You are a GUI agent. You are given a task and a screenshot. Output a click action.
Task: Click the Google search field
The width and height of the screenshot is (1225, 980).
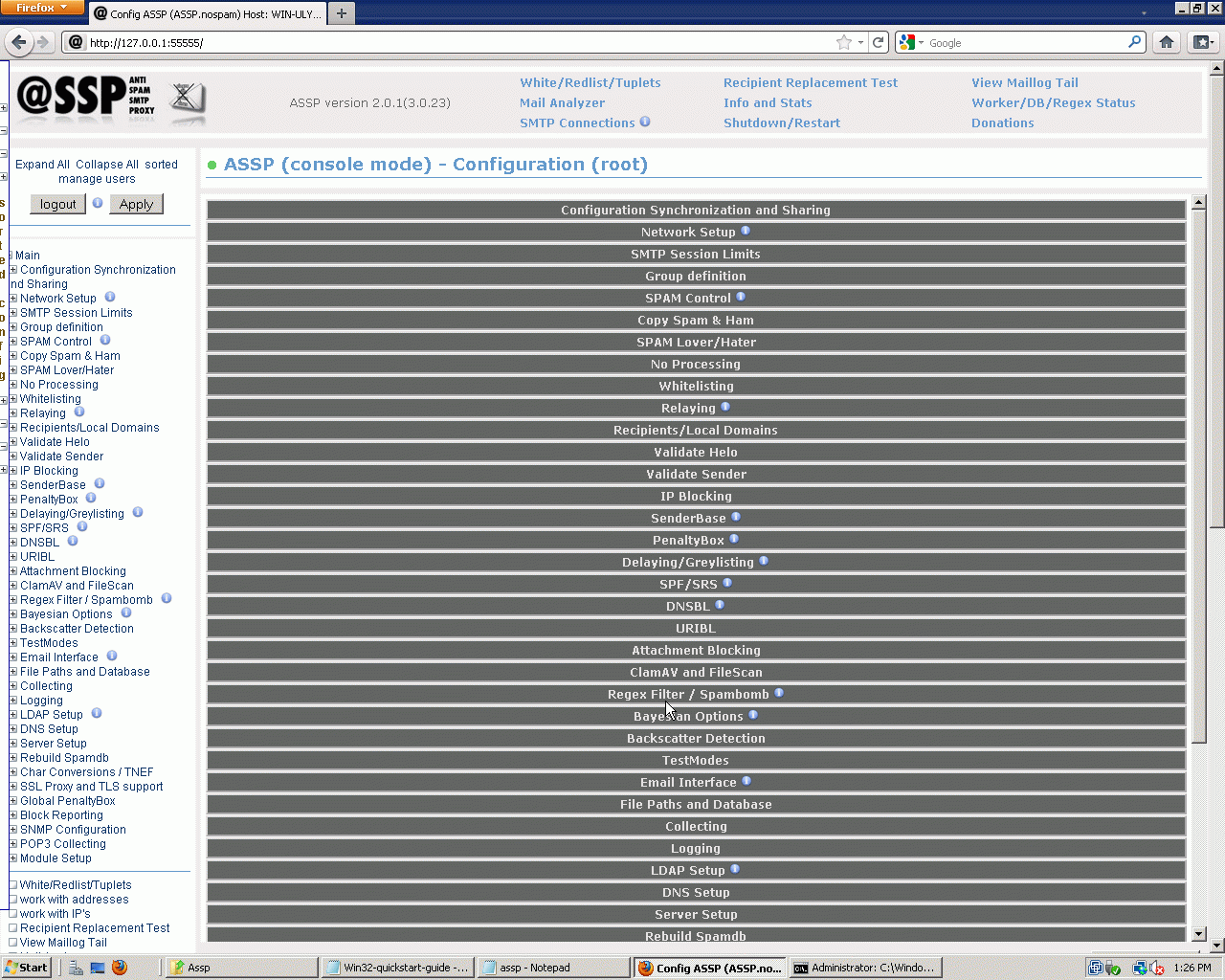point(1026,42)
